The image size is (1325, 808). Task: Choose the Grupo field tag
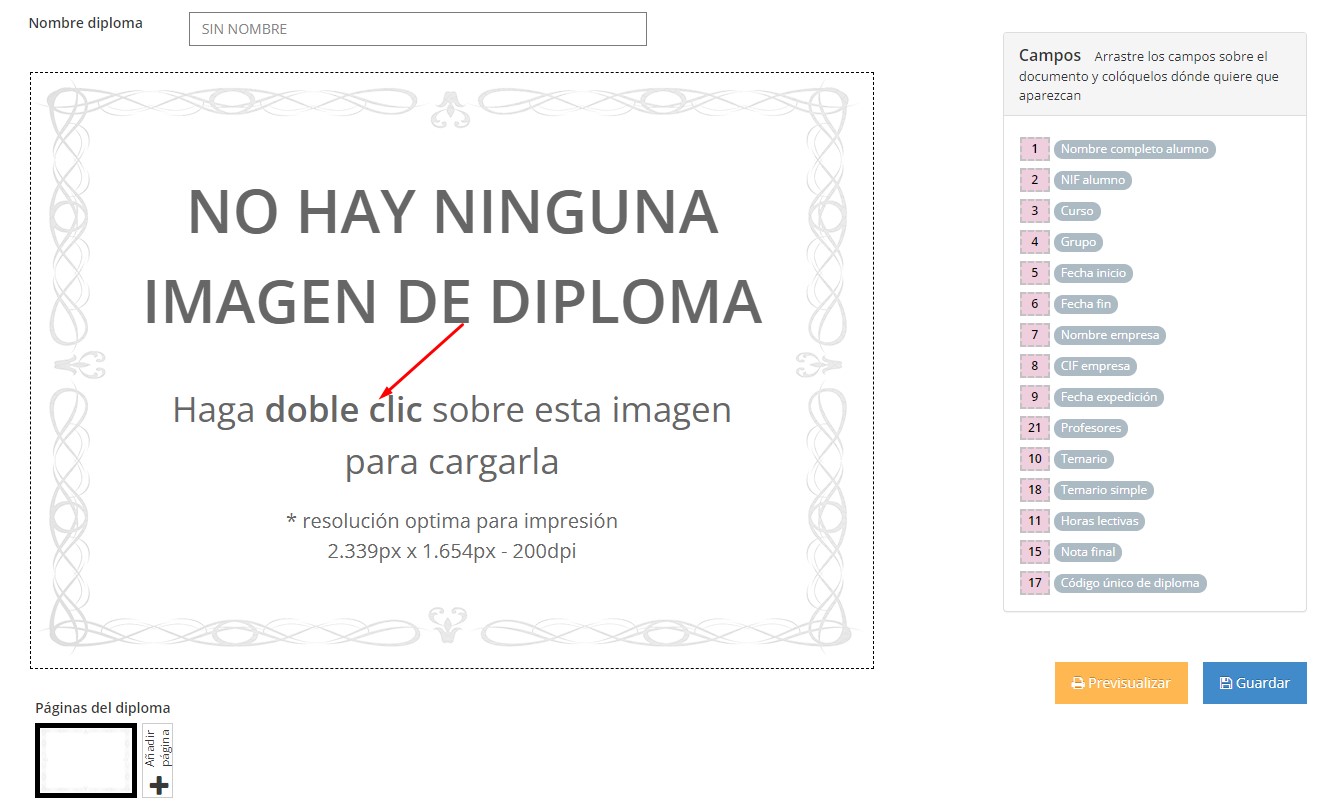click(x=1078, y=242)
